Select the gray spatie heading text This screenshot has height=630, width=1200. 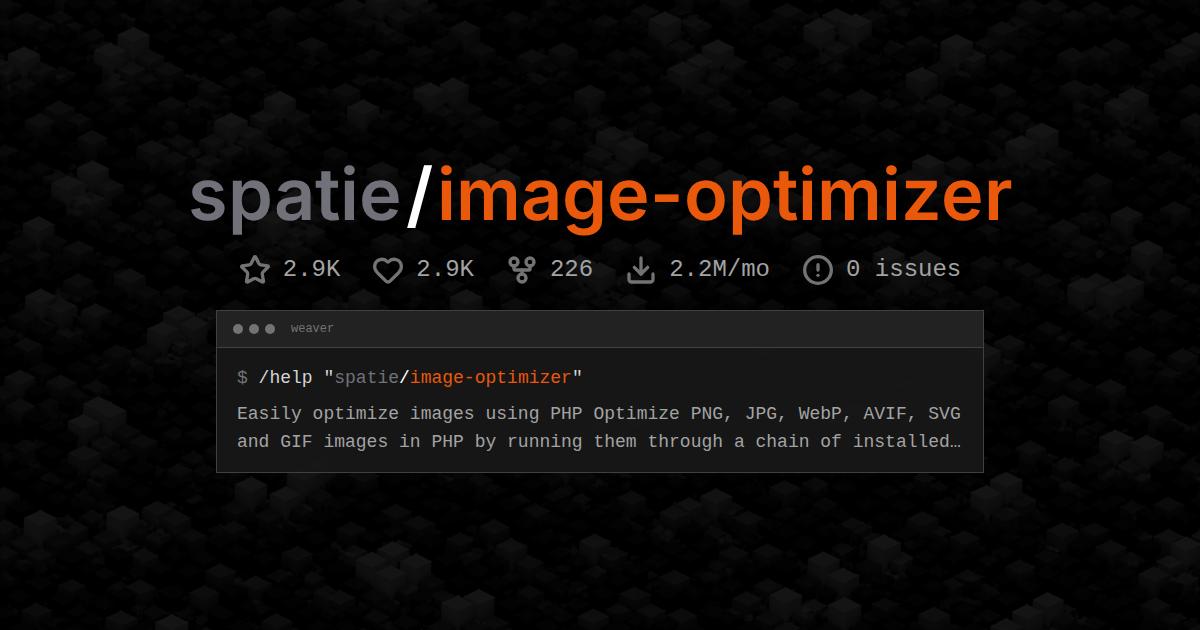coord(295,196)
